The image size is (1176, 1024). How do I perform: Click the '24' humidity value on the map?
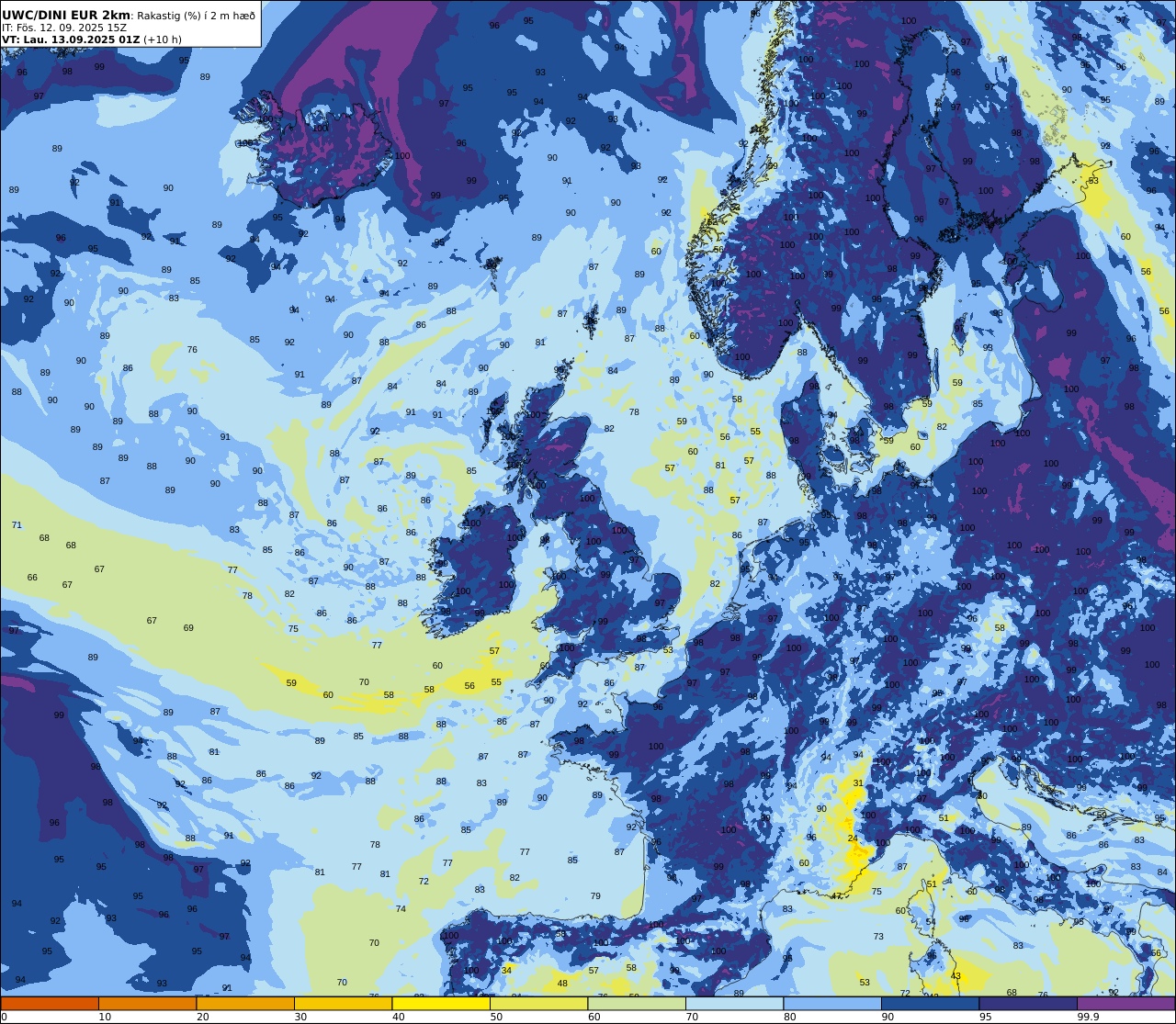pyautogui.click(x=853, y=838)
